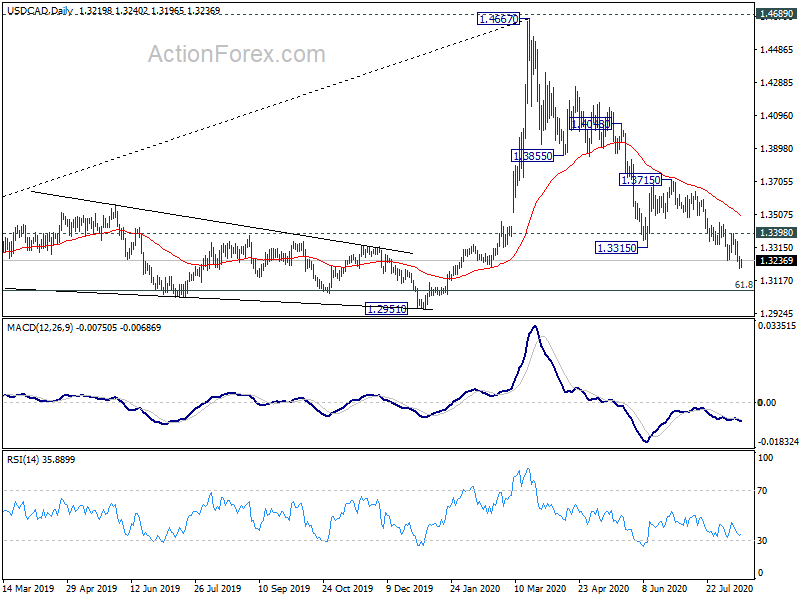
Task: Click the 1.33150 price label box
Action: (616, 248)
